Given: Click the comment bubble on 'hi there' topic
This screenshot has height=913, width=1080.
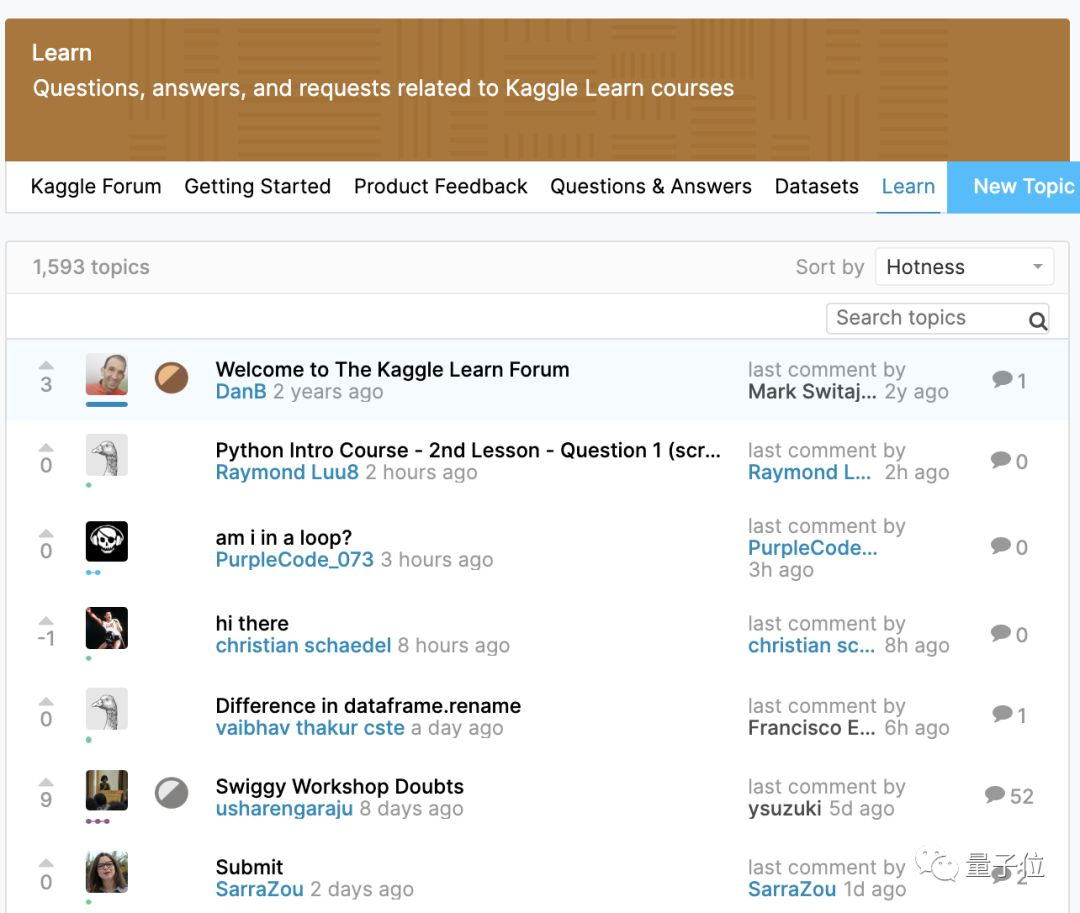Looking at the screenshot, I should point(1001,633).
